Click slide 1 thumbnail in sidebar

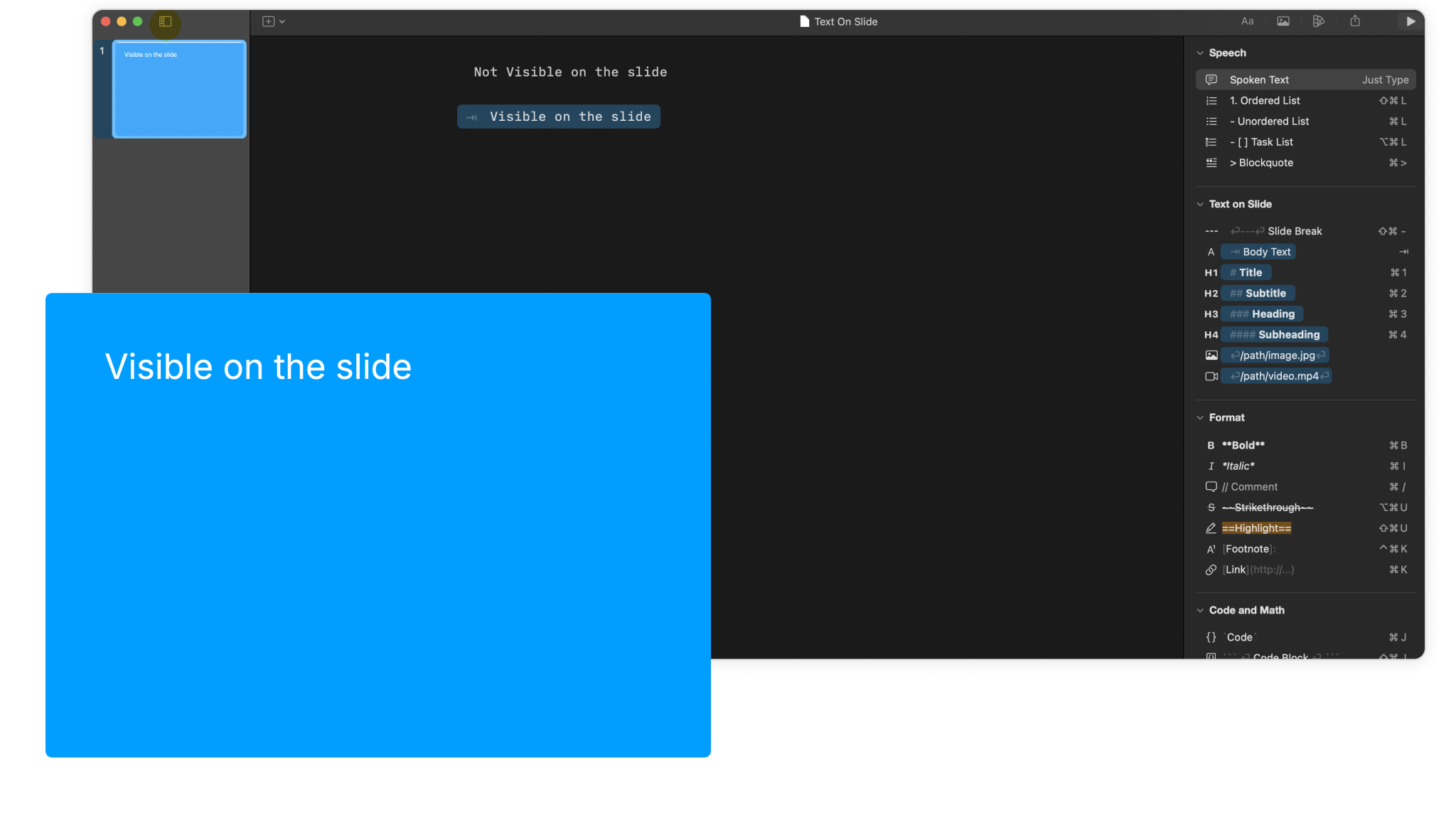click(180, 89)
